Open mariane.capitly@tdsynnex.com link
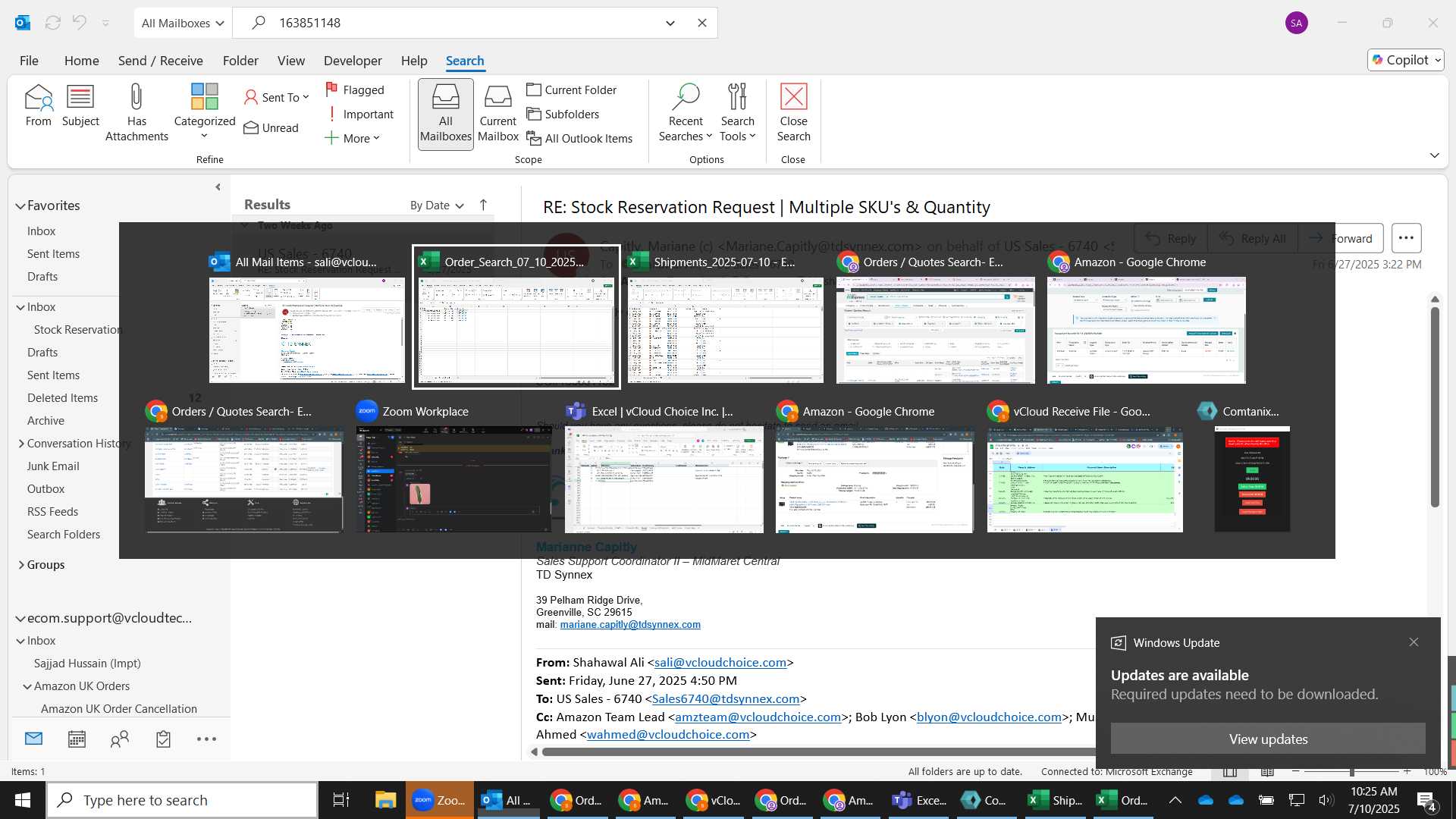 coord(630,625)
